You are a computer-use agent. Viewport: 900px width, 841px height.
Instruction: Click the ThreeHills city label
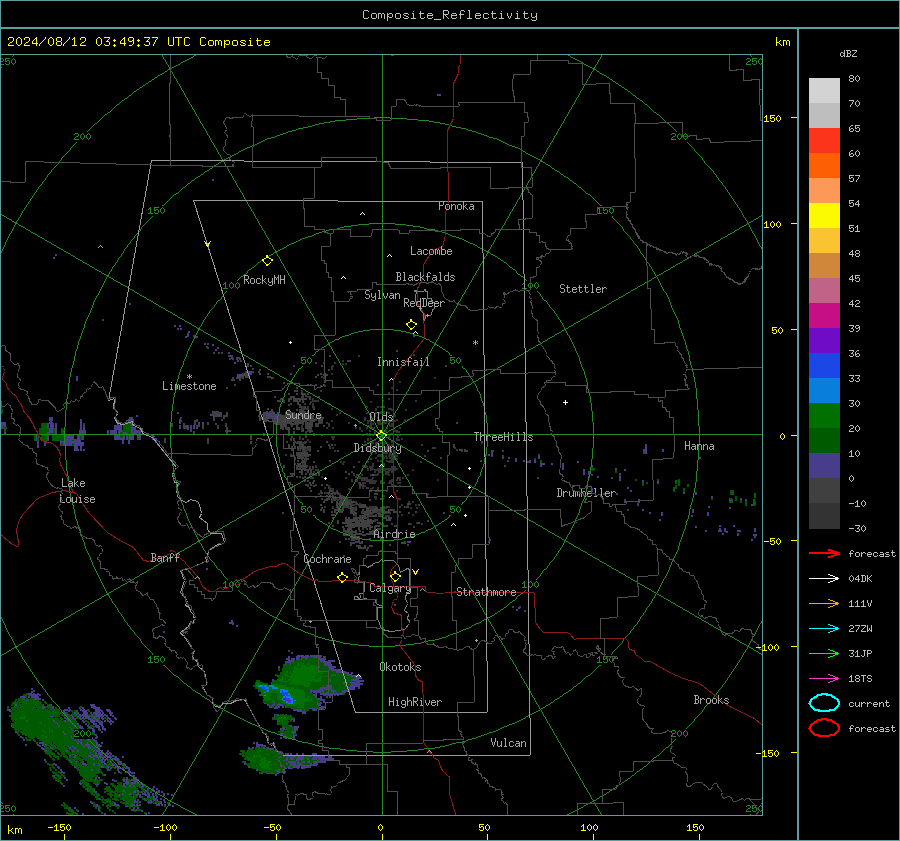click(x=503, y=437)
